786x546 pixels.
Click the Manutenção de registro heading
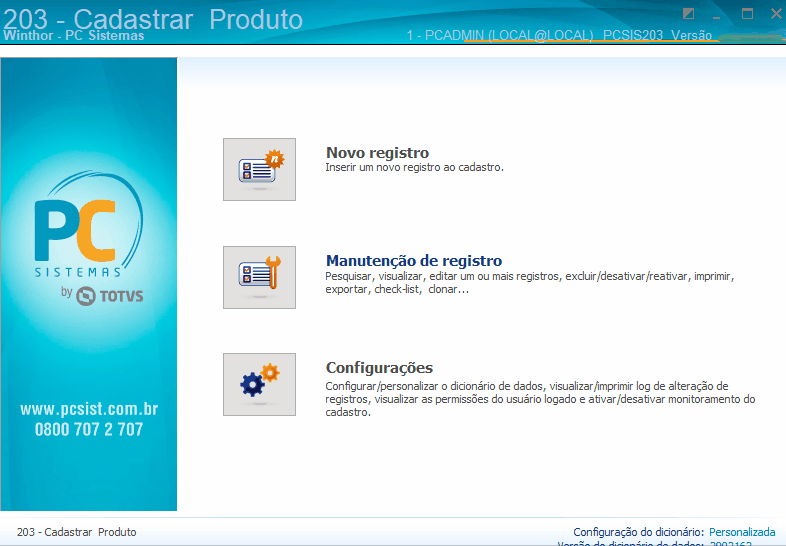[x=414, y=261]
